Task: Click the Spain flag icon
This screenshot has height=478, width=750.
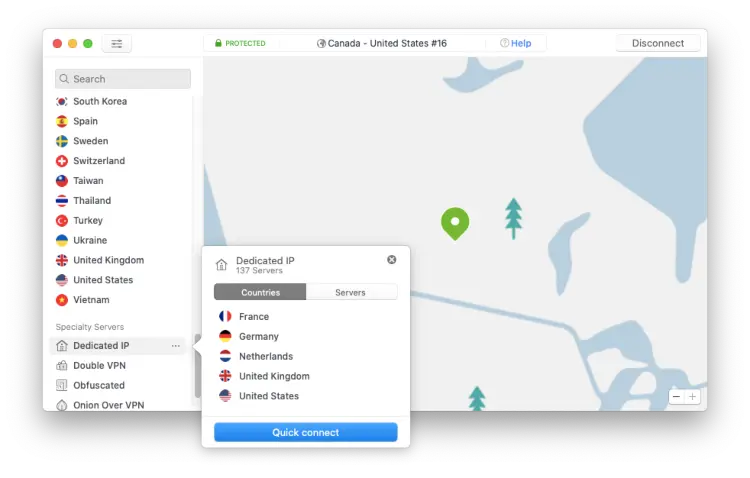Action: pyautogui.click(x=62, y=121)
